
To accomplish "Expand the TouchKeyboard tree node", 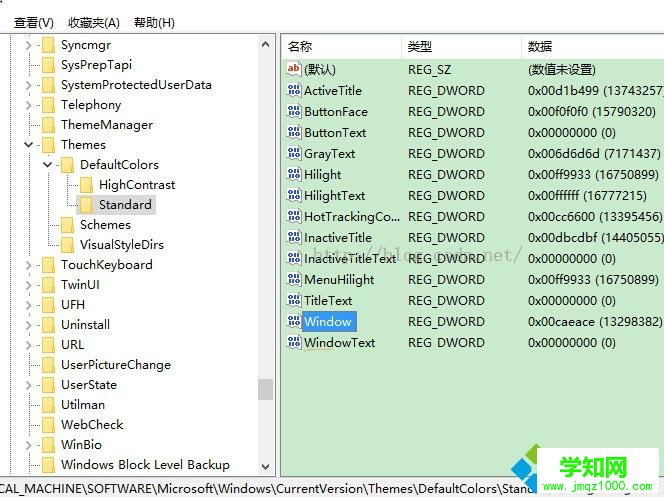I will point(28,265).
